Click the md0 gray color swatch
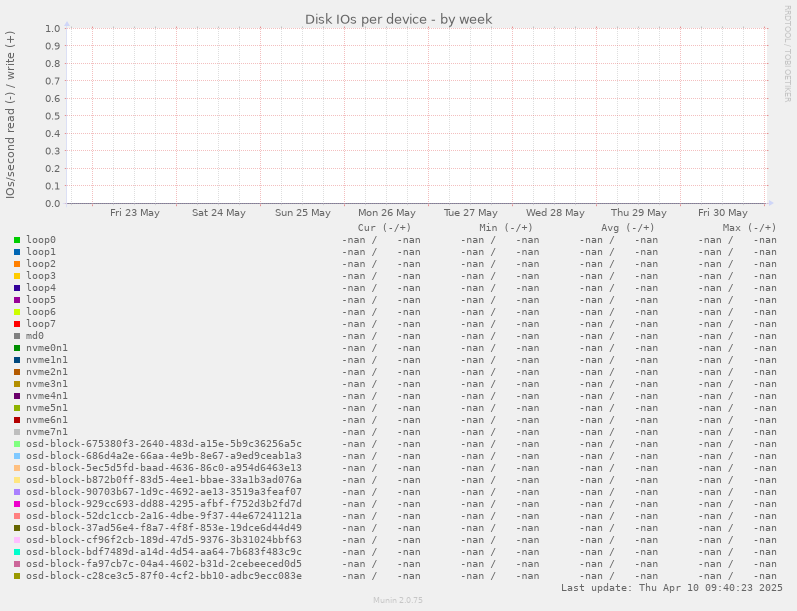The image size is (797, 611). point(17,336)
